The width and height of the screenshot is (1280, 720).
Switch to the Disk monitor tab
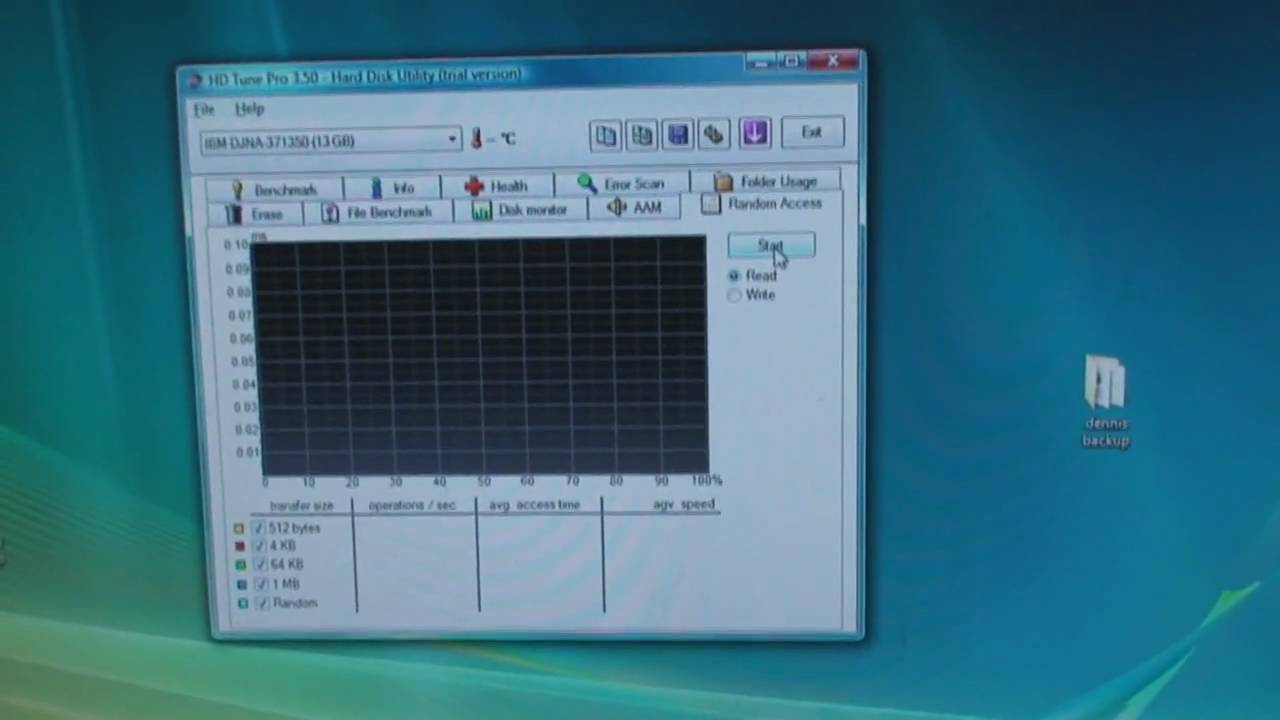(x=521, y=210)
